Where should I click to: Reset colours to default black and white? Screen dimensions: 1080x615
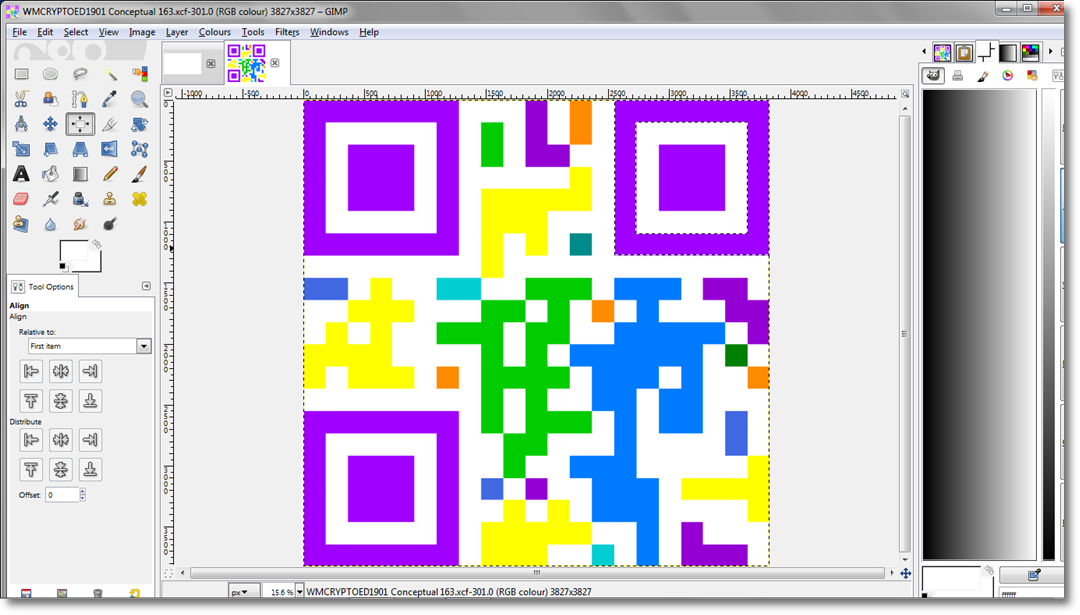[x=63, y=267]
